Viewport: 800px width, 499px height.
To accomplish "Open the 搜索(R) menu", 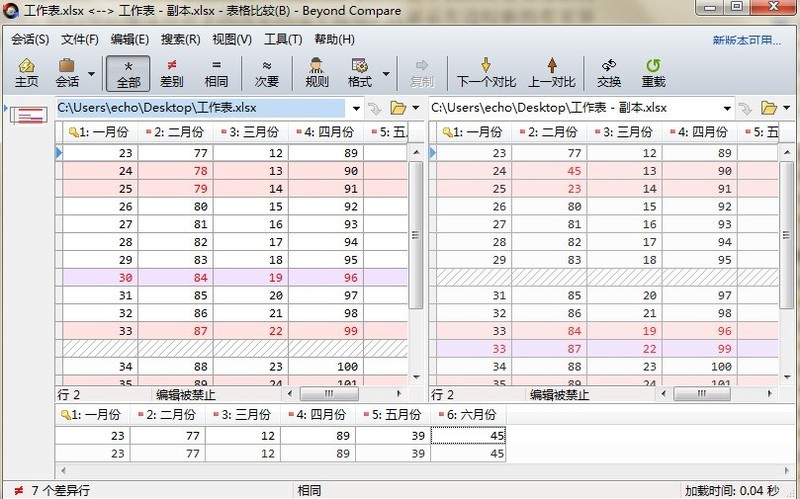I will 180,39.
